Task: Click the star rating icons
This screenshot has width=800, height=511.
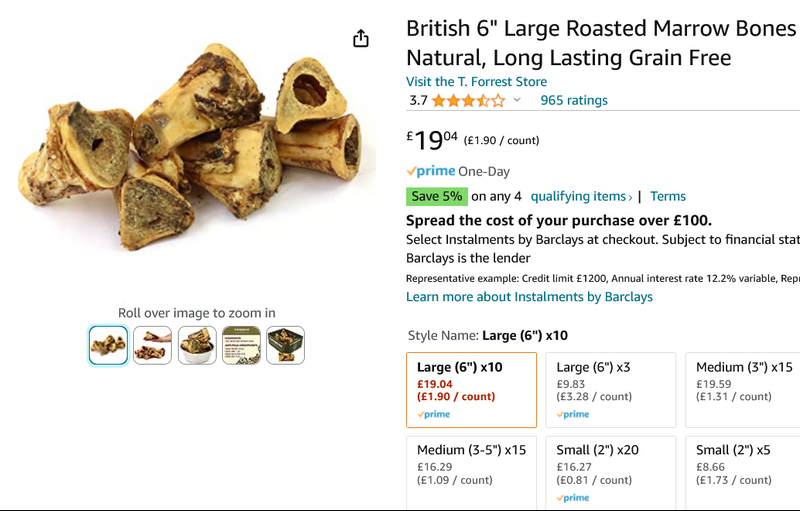Action: pos(468,100)
